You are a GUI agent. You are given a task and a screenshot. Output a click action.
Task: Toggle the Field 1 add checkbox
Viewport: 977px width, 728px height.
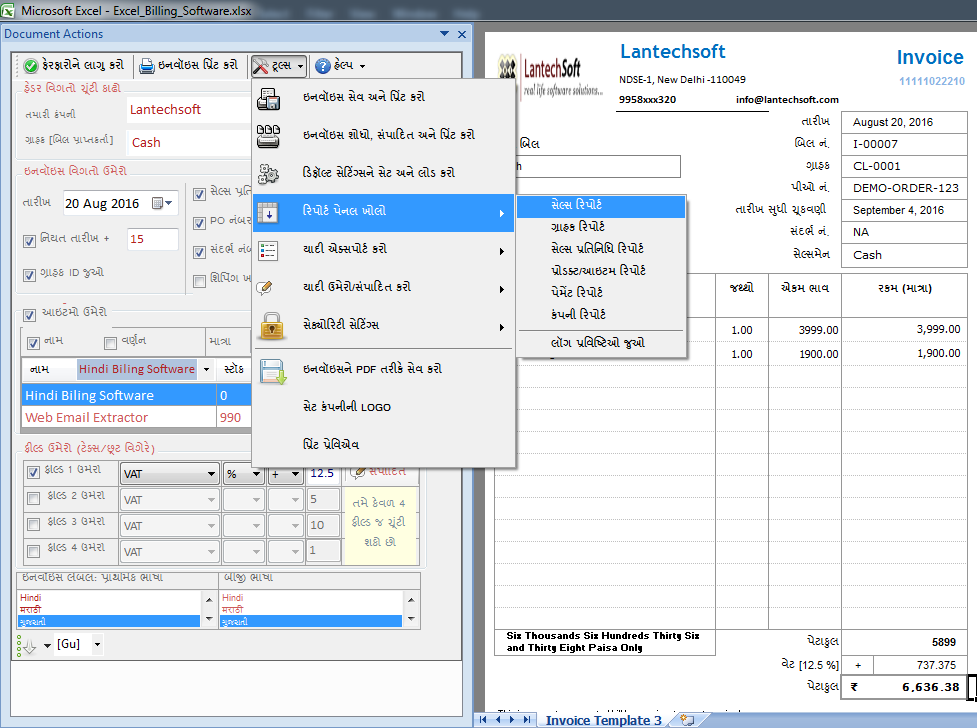tap(34, 472)
